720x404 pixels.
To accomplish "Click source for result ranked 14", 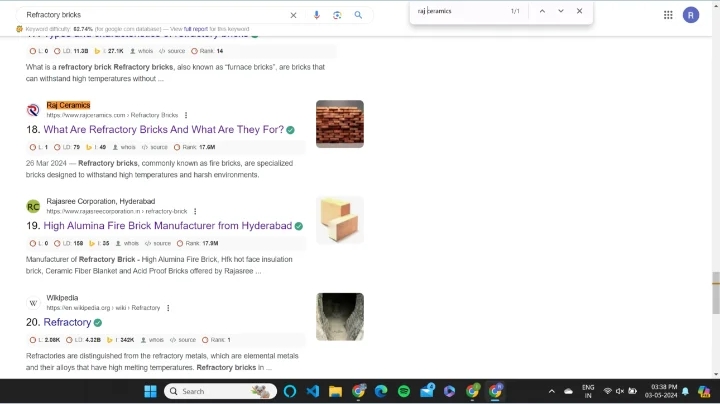I will 172,51.
